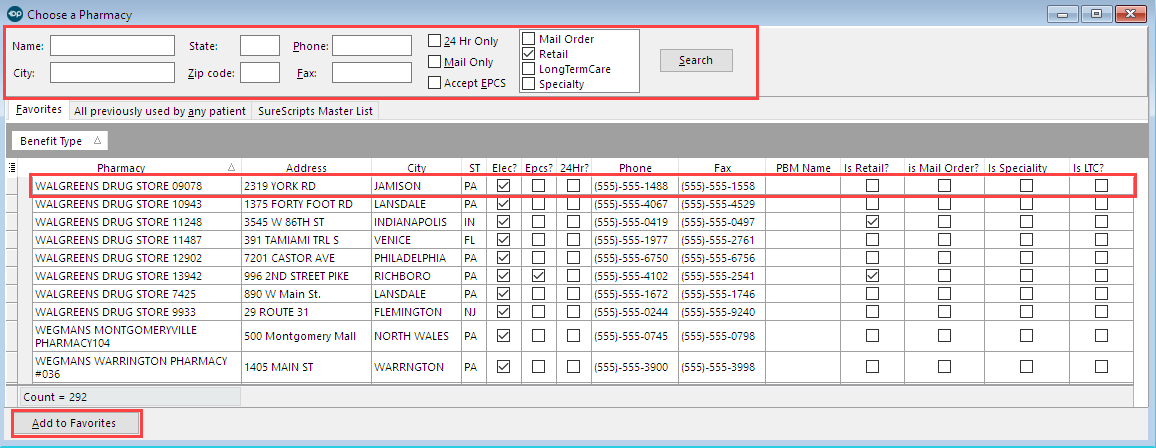Tick the Mail Only checkbox
This screenshot has height=448, width=1156.
click(x=434, y=62)
